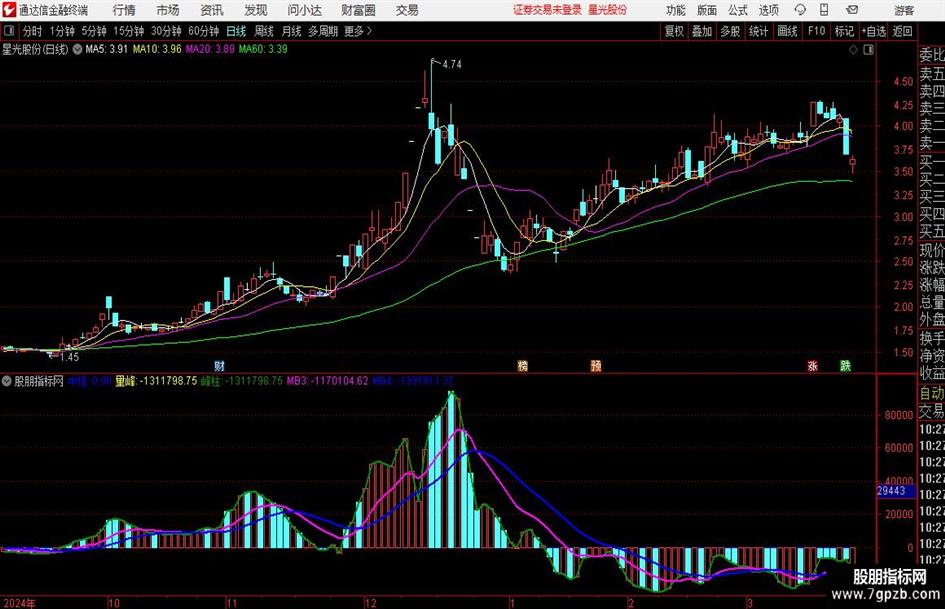The width and height of the screenshot is (945, 609).
Task: Switch to 周线 weekly period
Action: coord(264,31)
